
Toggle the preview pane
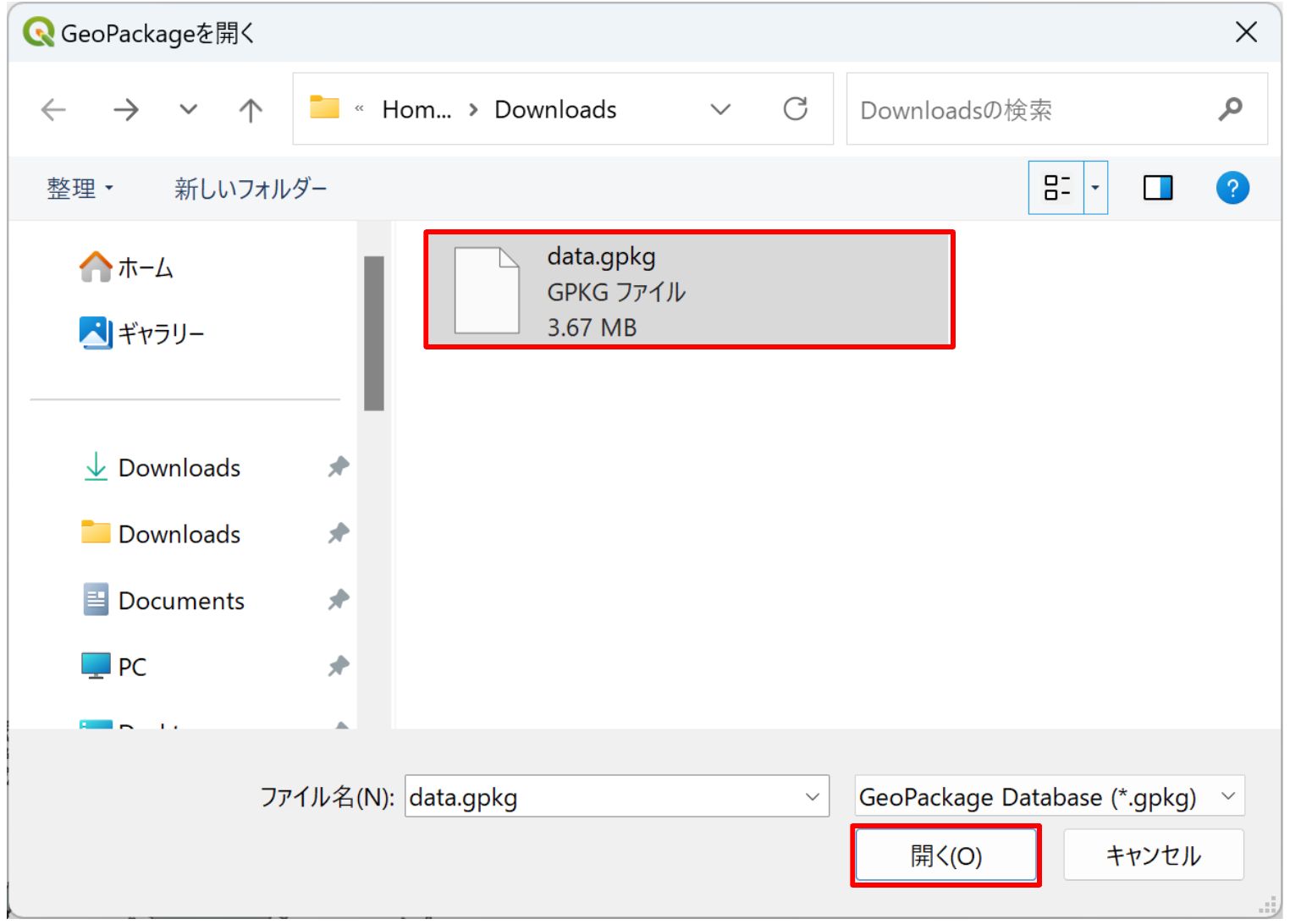1158,188
